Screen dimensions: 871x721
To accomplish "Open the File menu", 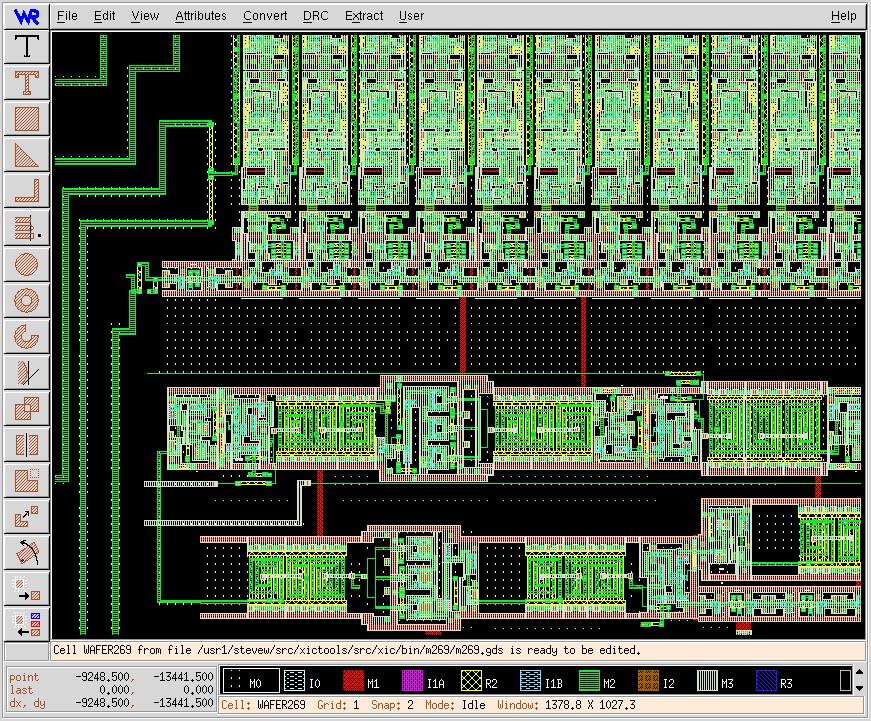I will pos(67,16).
